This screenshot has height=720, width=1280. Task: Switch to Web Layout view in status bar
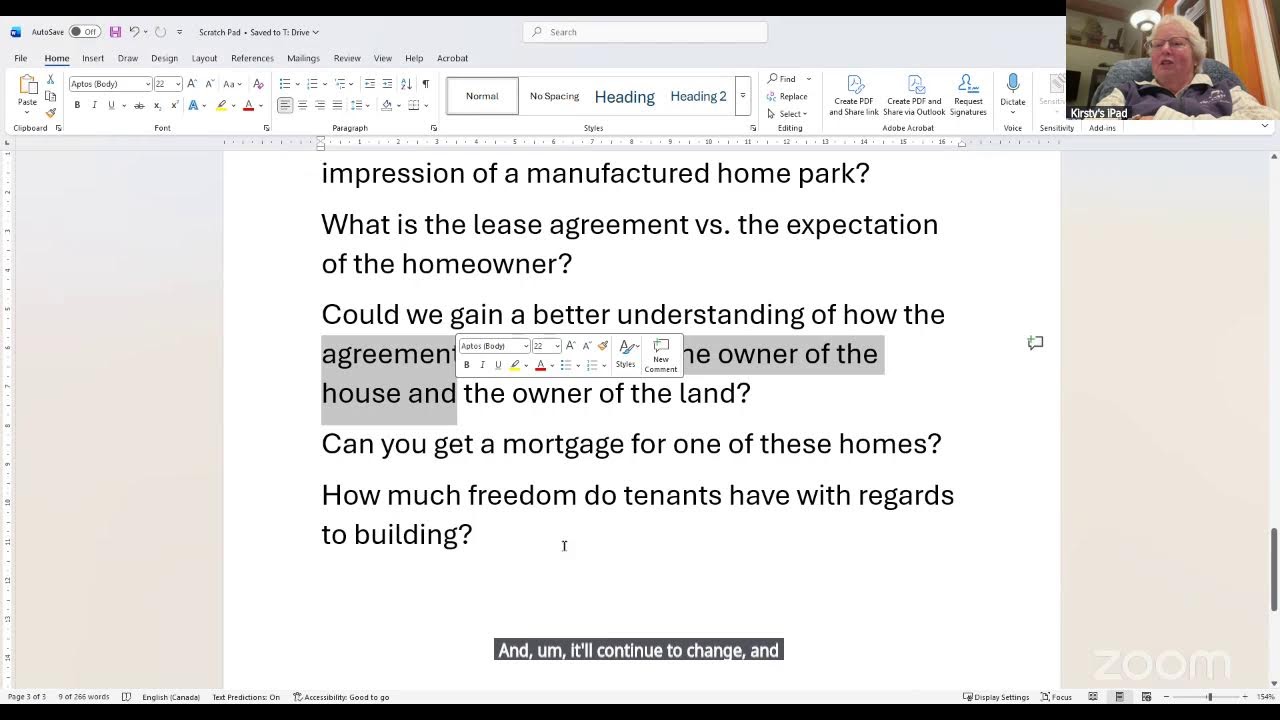[x=1146, y=697]
